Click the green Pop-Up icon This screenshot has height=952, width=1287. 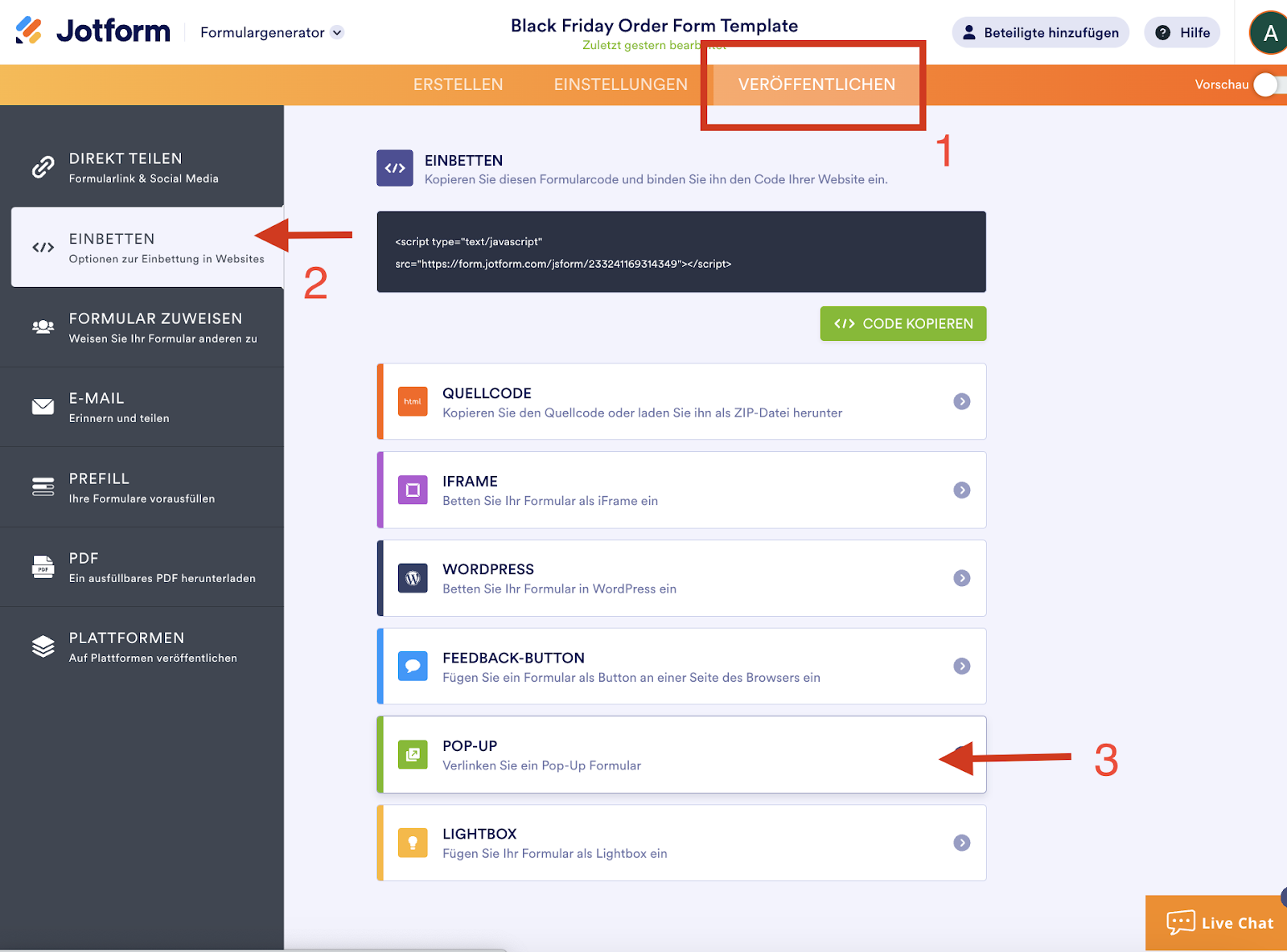coord(413,754)
